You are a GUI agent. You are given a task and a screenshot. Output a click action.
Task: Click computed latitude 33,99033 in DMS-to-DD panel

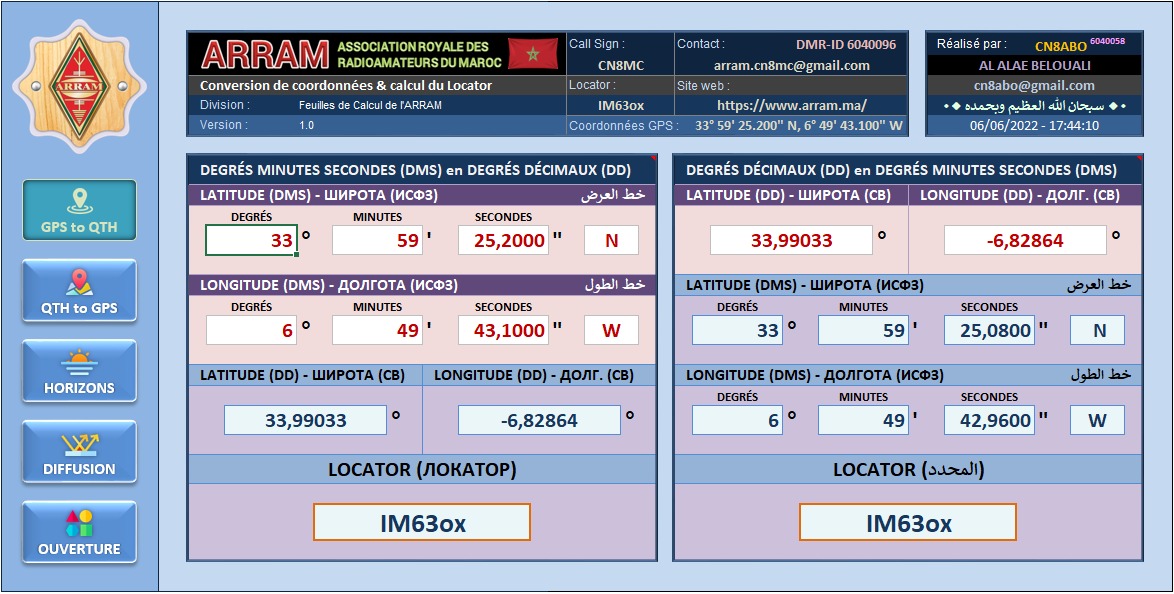tap(305, 420)
